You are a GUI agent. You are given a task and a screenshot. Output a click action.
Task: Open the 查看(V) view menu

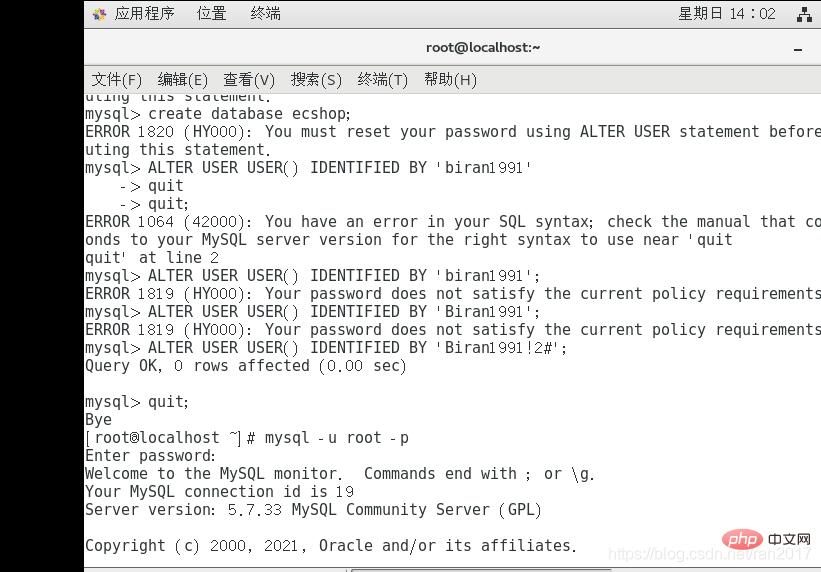pyautogui.click(x=249, y=80)
